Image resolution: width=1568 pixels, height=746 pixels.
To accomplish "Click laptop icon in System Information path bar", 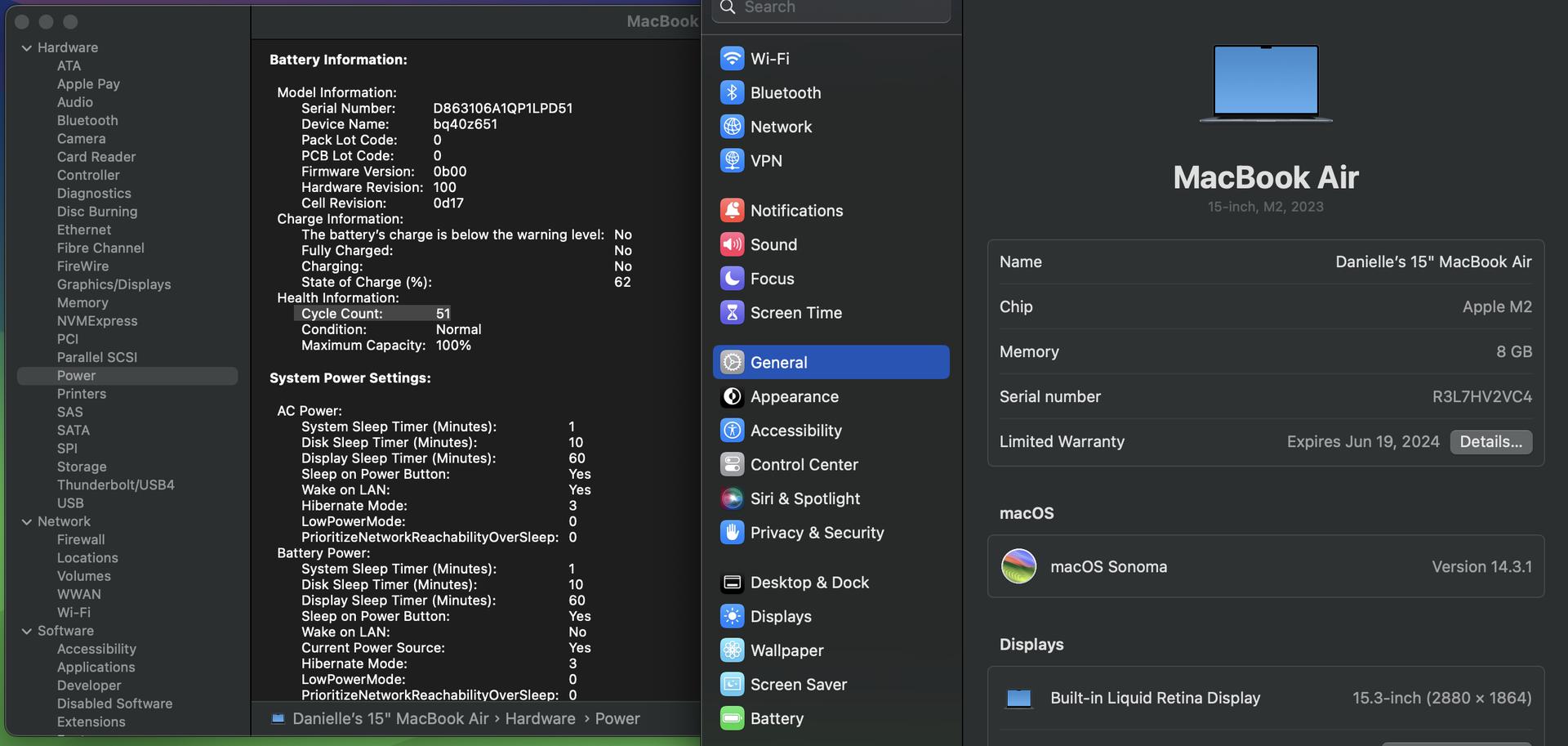I will click(x=278, y=719).
